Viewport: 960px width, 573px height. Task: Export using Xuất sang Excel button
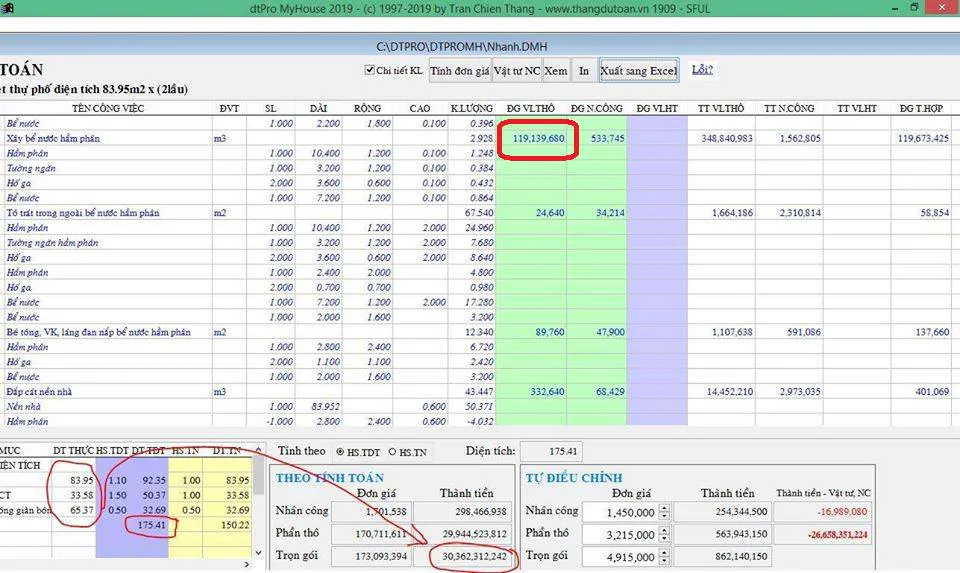click(x=638, y=71)
